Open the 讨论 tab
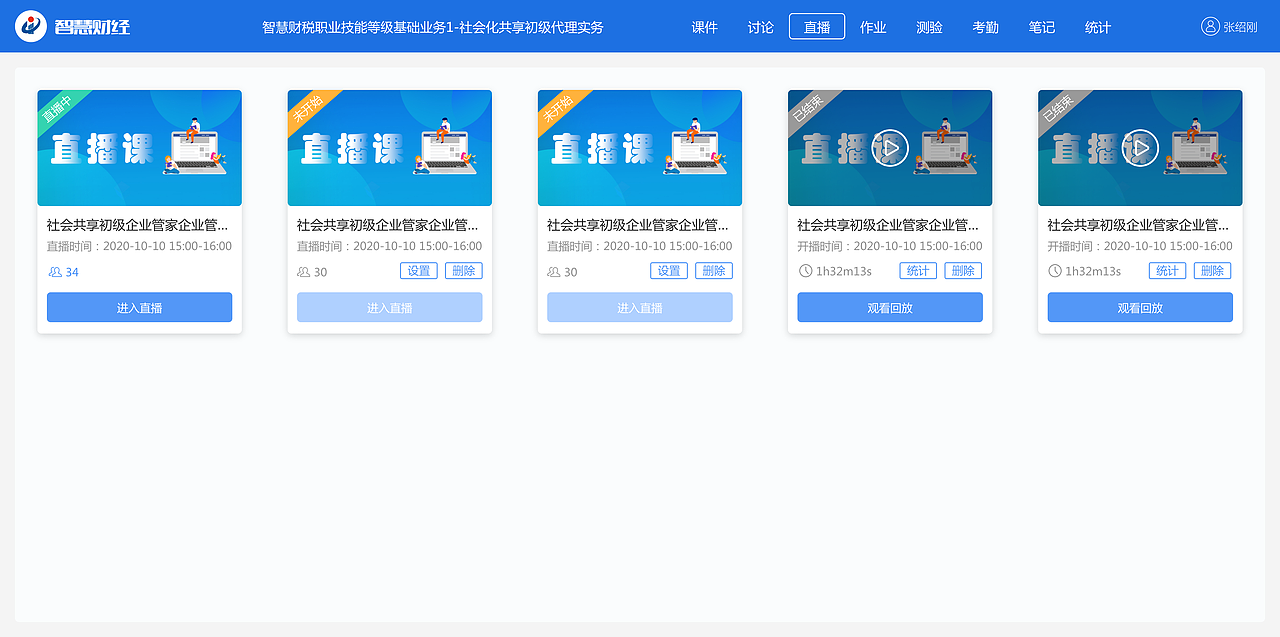Viewport: 1280px width, 637px height. pos(760,27)
